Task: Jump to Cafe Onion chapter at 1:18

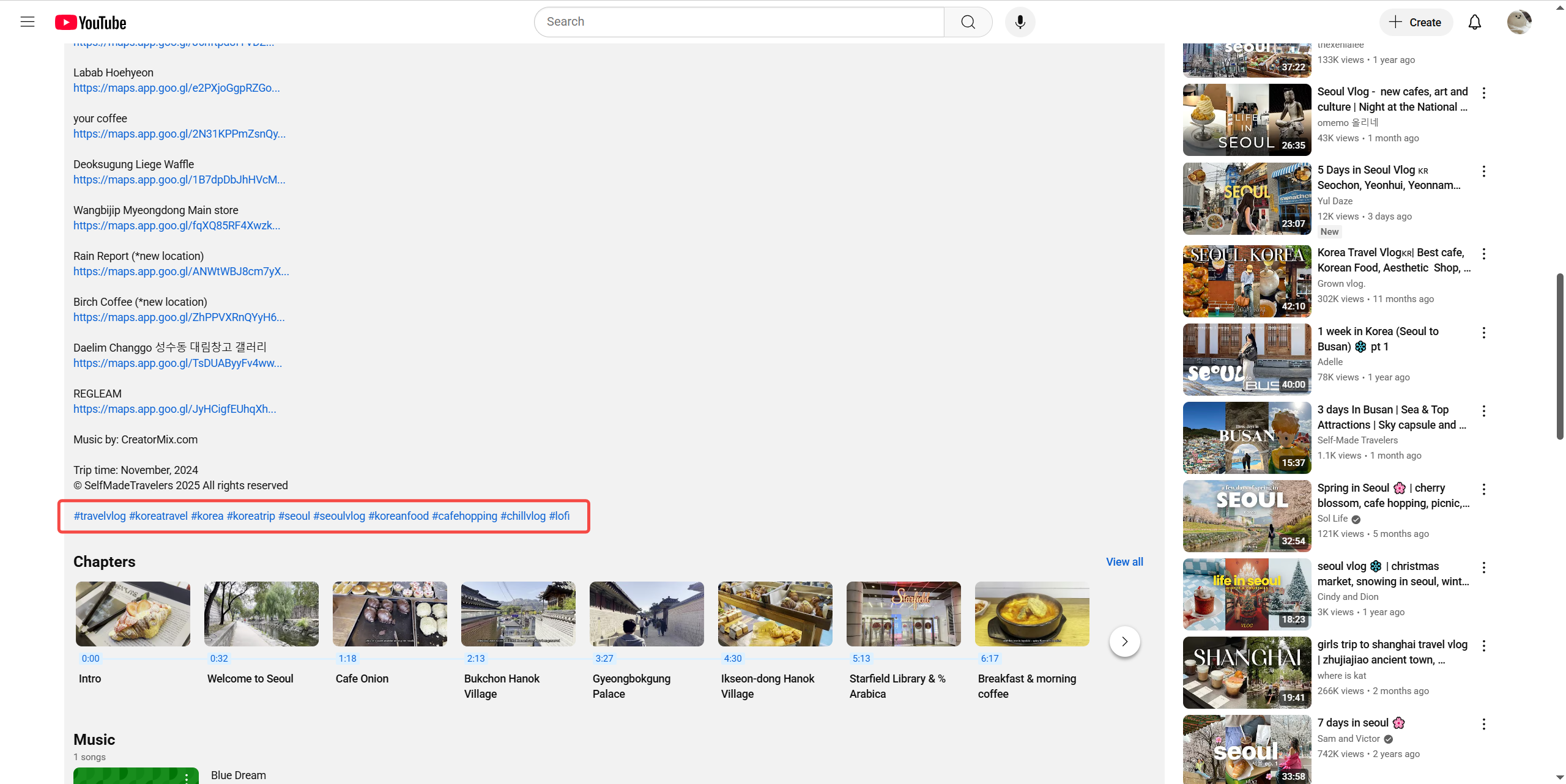Action: click(347, 659)
